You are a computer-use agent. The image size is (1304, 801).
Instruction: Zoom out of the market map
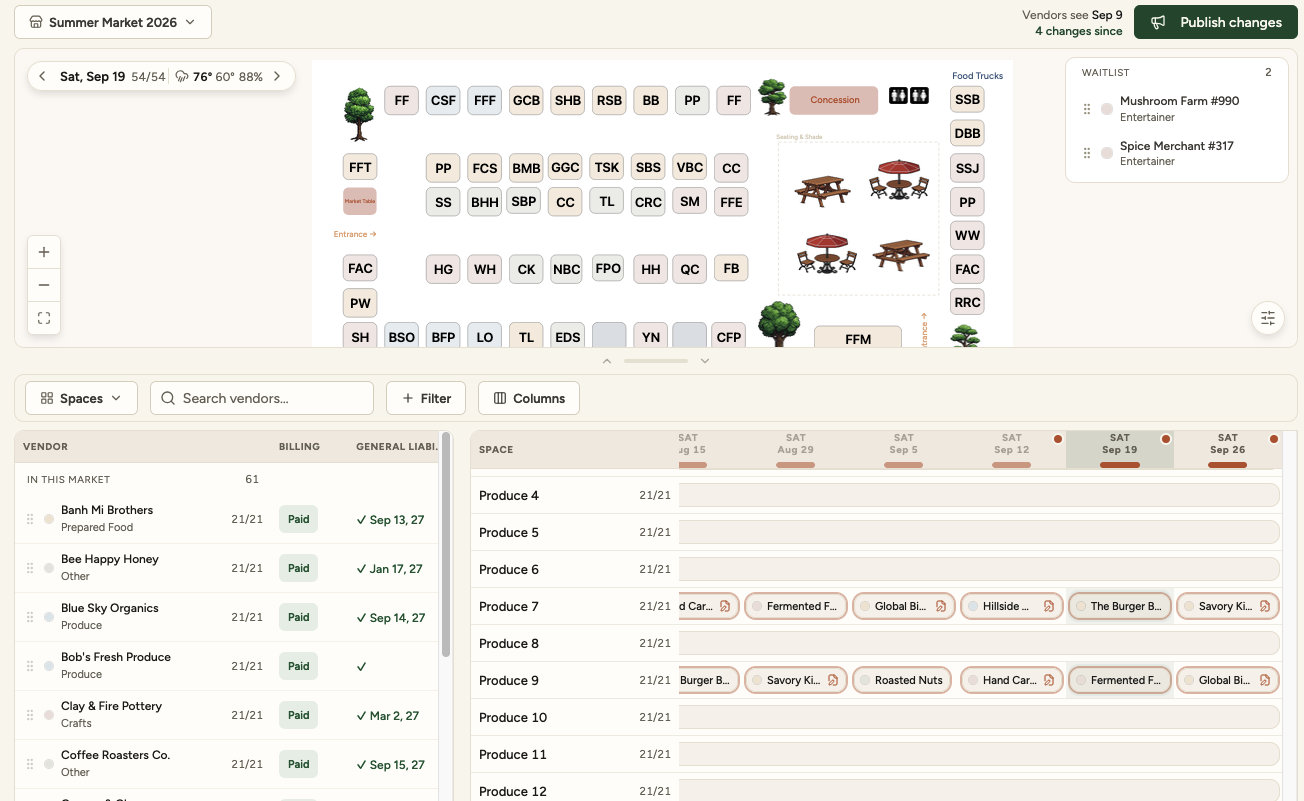[44, 285]
